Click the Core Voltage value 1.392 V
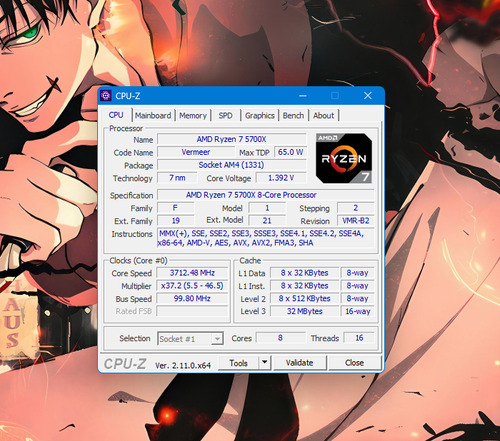 coord(281,178)
